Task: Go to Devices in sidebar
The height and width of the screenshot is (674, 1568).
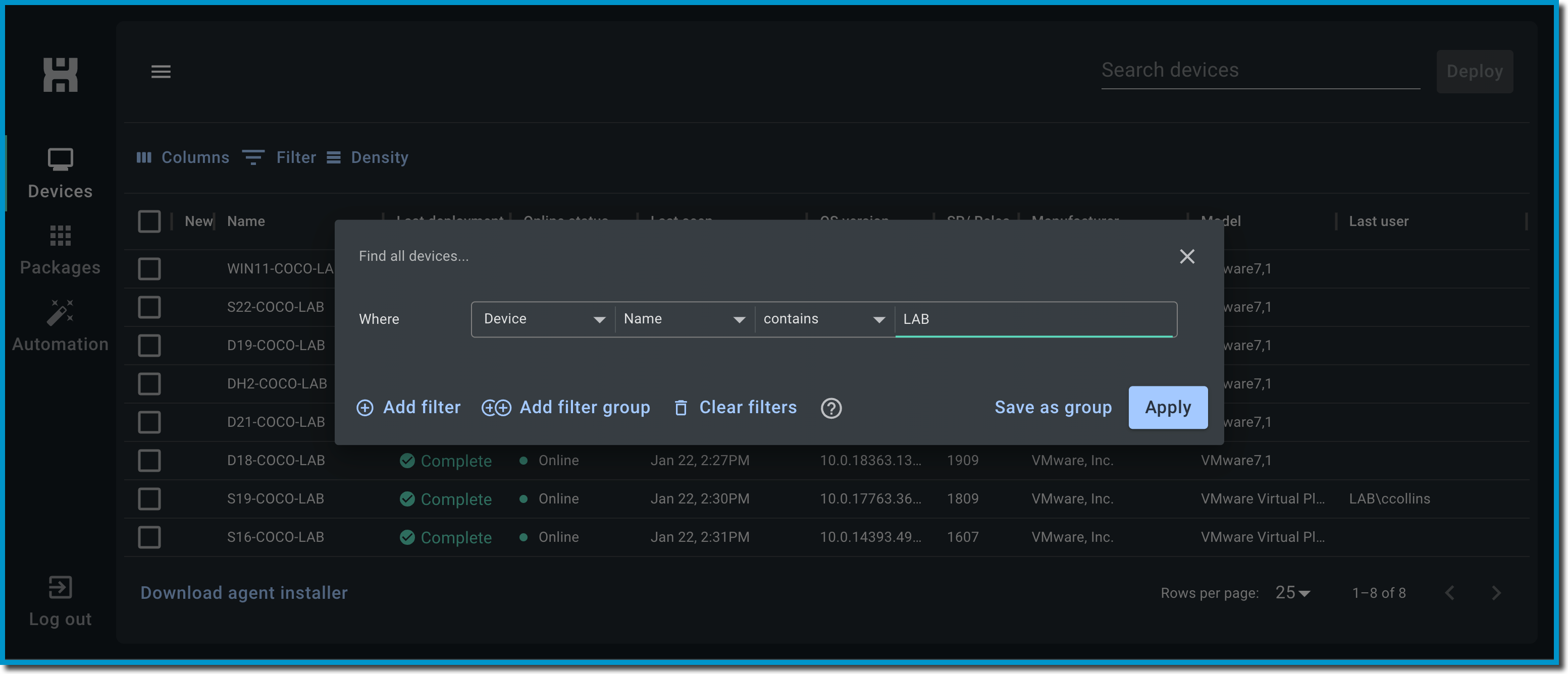Action: coord(60,174)
